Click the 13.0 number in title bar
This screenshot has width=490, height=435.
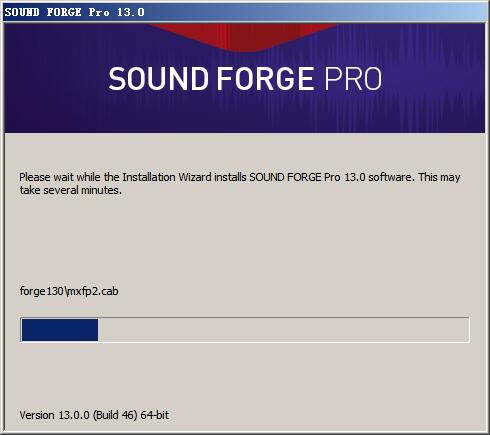[x=130, y=12]
